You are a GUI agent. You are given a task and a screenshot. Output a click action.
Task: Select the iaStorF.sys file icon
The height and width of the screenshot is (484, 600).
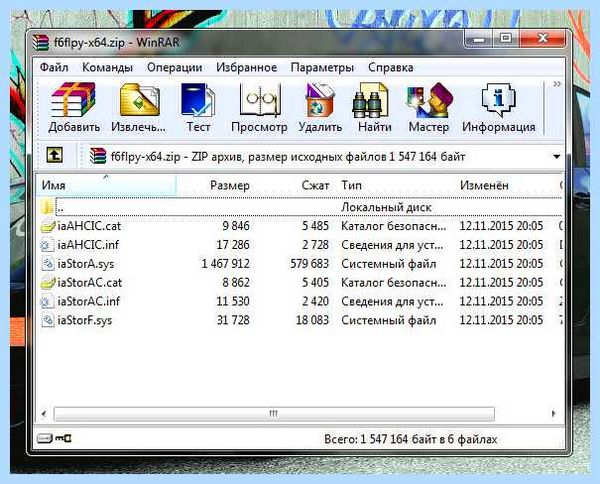point(47,320)
